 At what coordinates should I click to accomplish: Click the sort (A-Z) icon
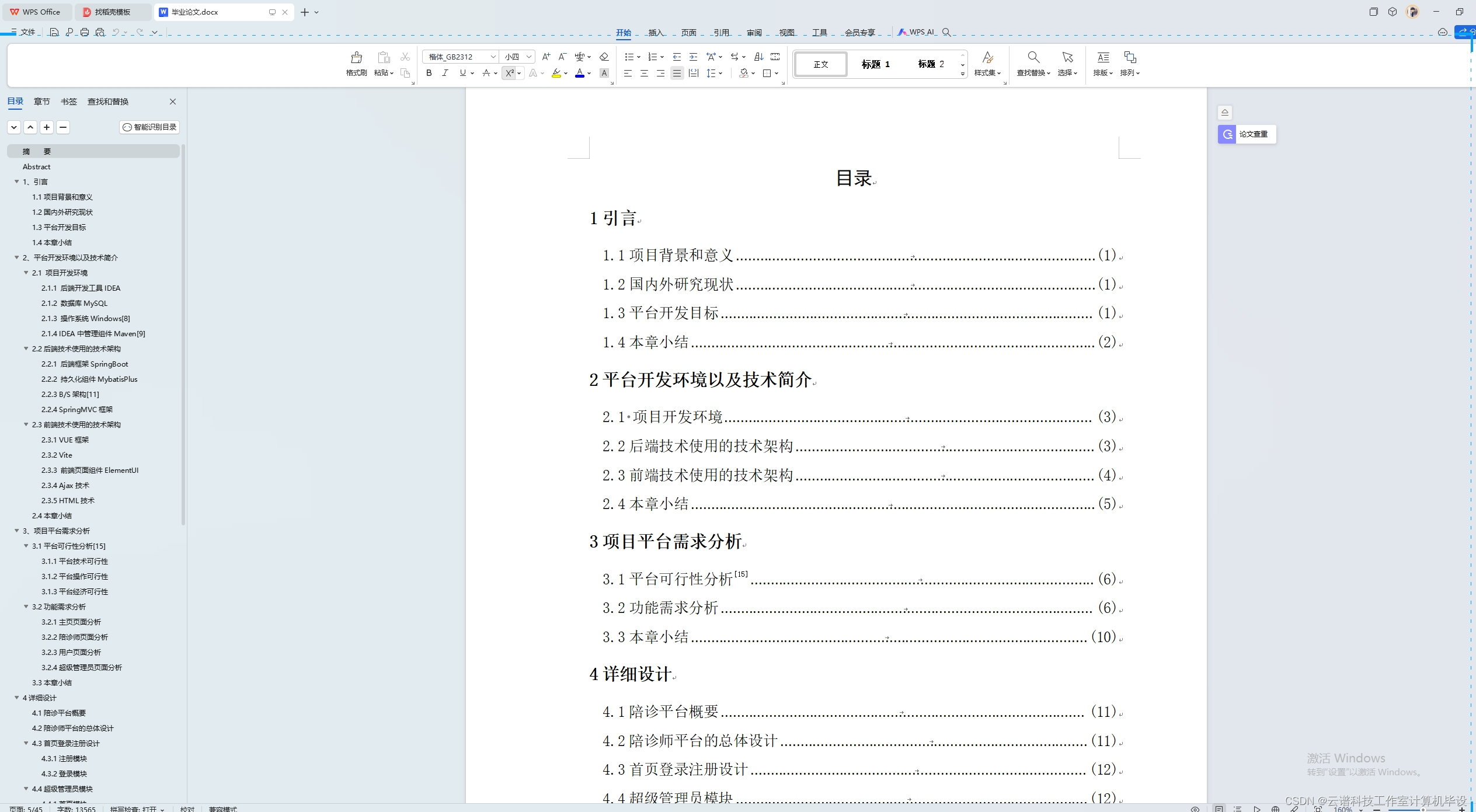pyautogui.click(x=758, y=57)
